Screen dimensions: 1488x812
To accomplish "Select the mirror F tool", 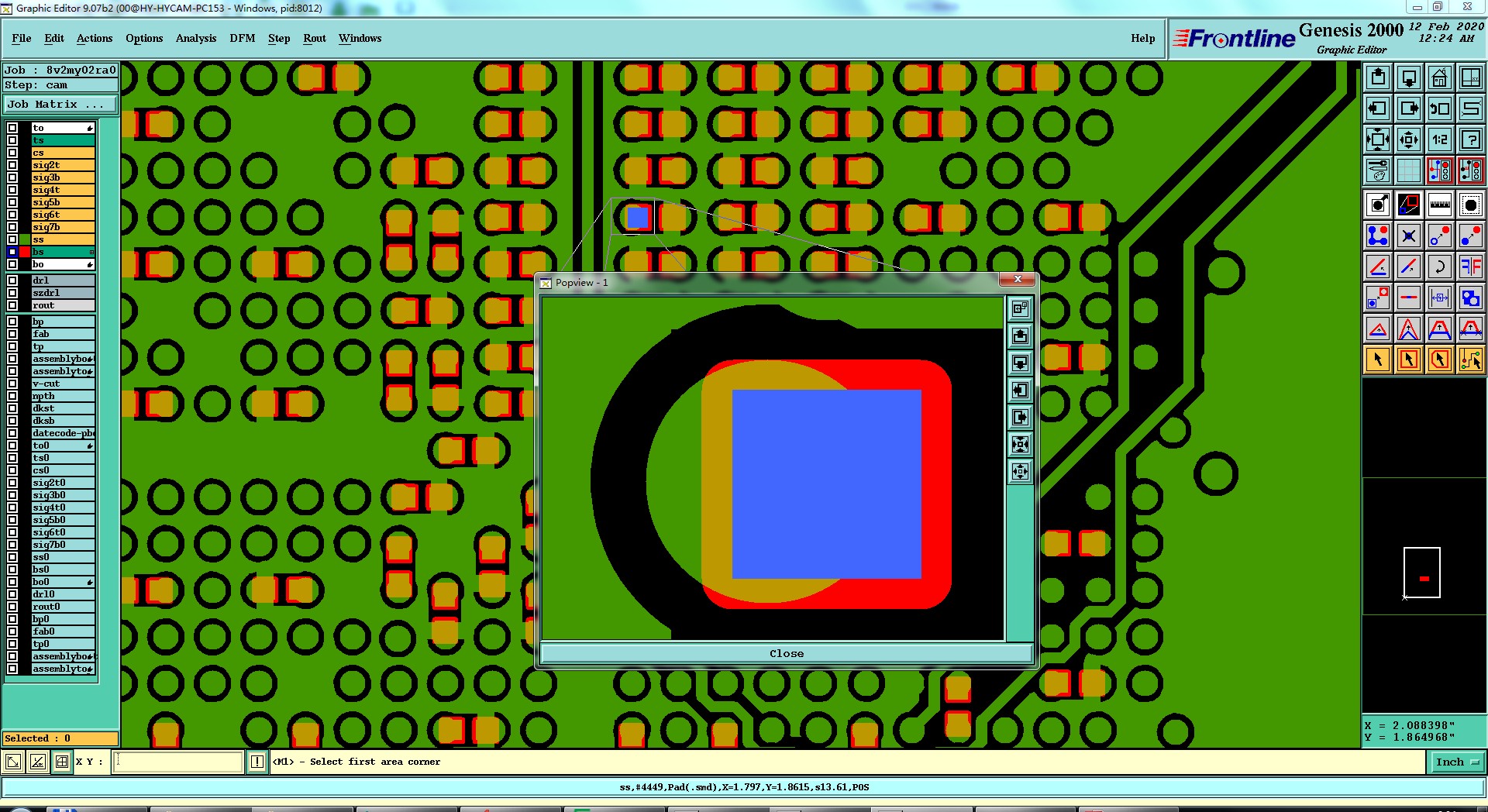I will click(x=1471, y=267).
